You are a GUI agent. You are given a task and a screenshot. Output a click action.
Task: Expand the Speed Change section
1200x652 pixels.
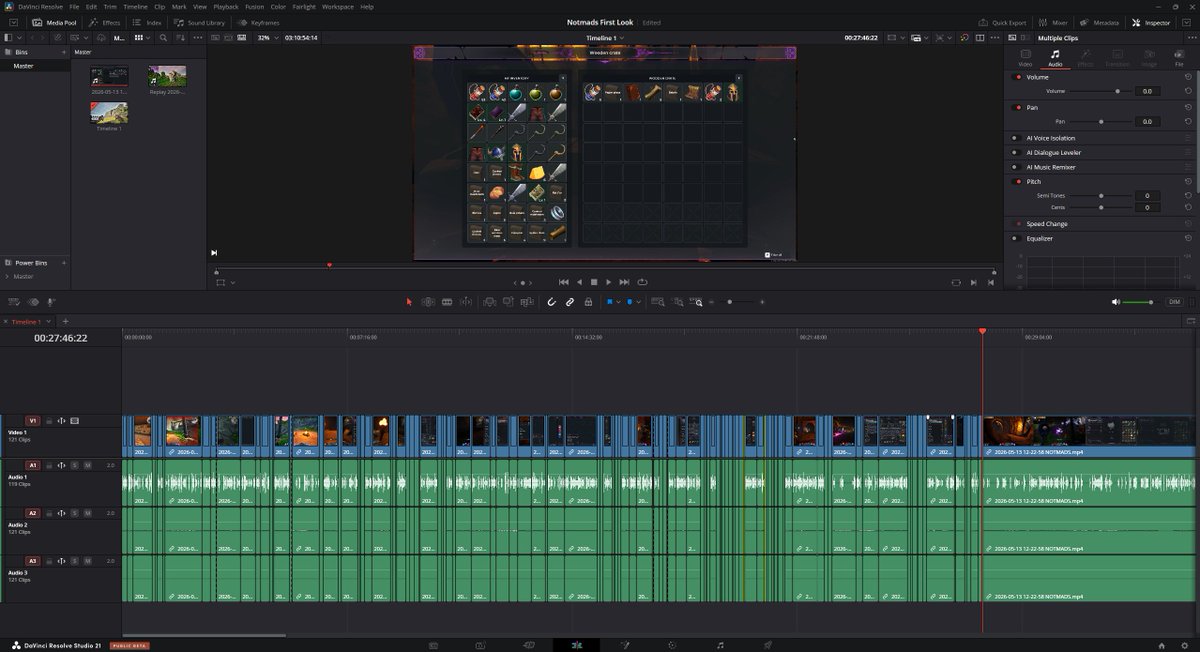1047,224
